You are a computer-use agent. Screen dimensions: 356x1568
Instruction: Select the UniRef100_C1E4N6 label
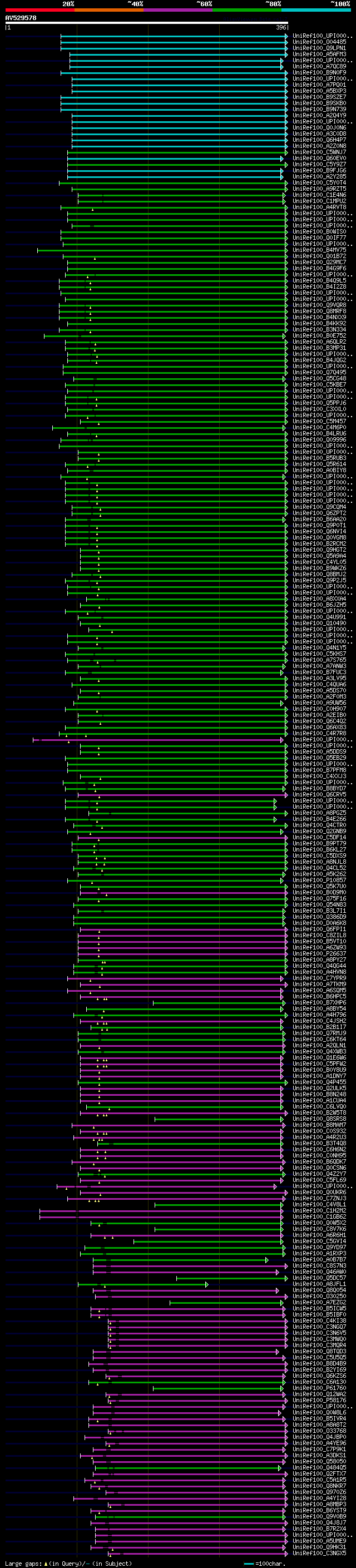[319, 195]
